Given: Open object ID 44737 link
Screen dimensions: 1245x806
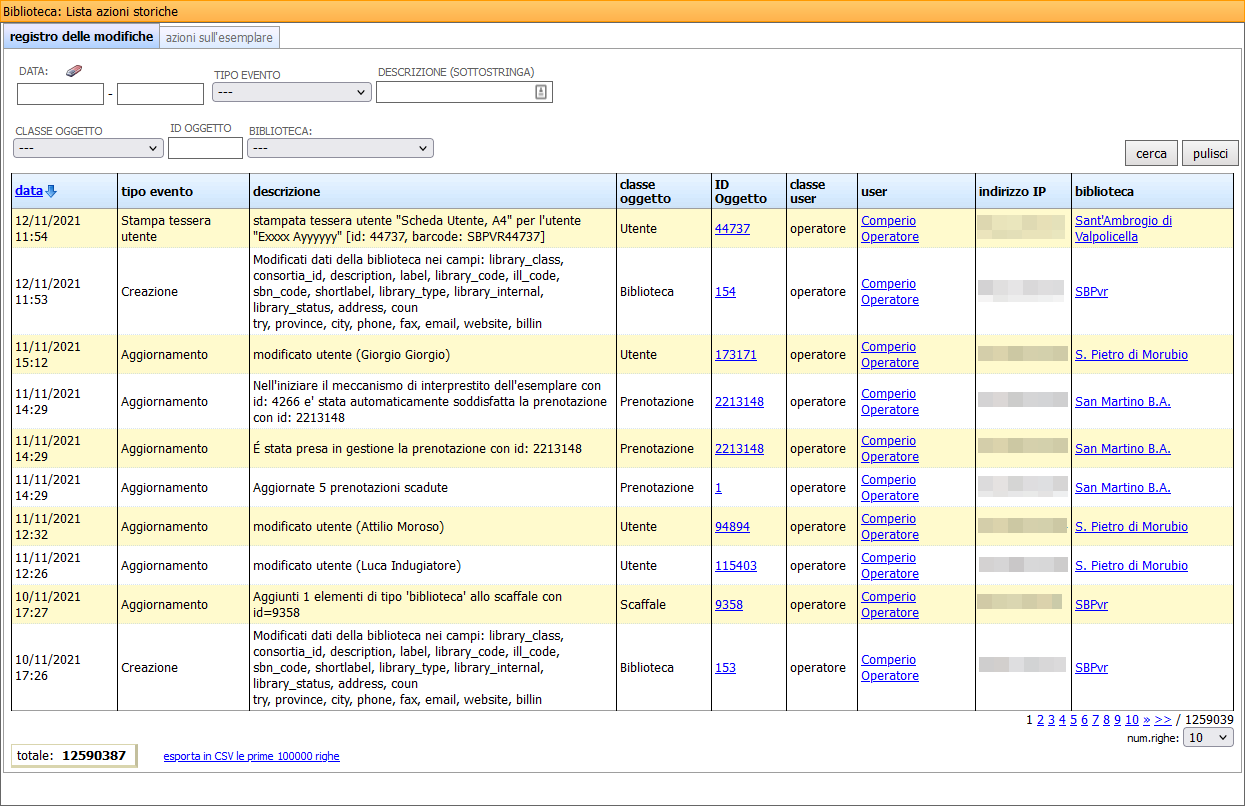Looking at the screenshot, I should coord(732,229).
